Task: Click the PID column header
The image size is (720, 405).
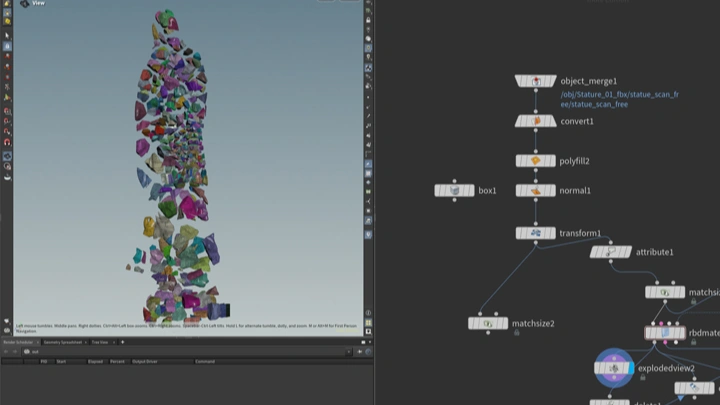Action: point(44,362)
